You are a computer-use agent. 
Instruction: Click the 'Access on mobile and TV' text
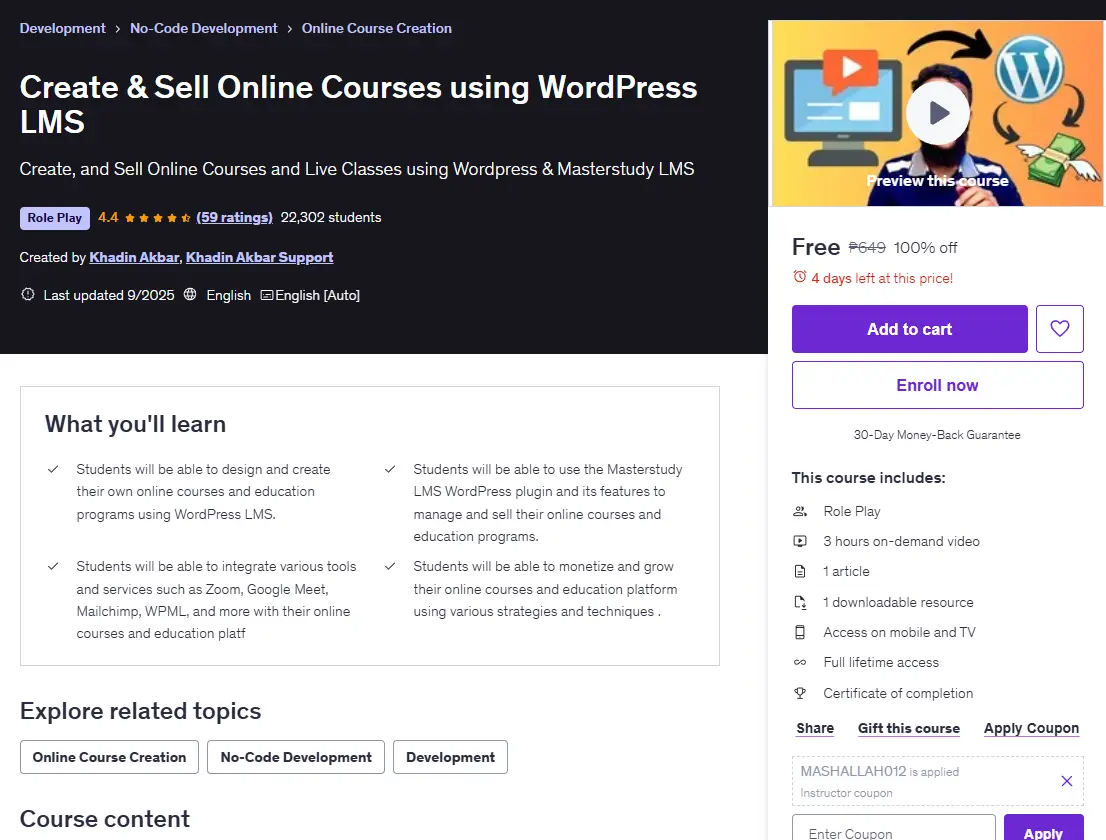[x=899, y=633]
